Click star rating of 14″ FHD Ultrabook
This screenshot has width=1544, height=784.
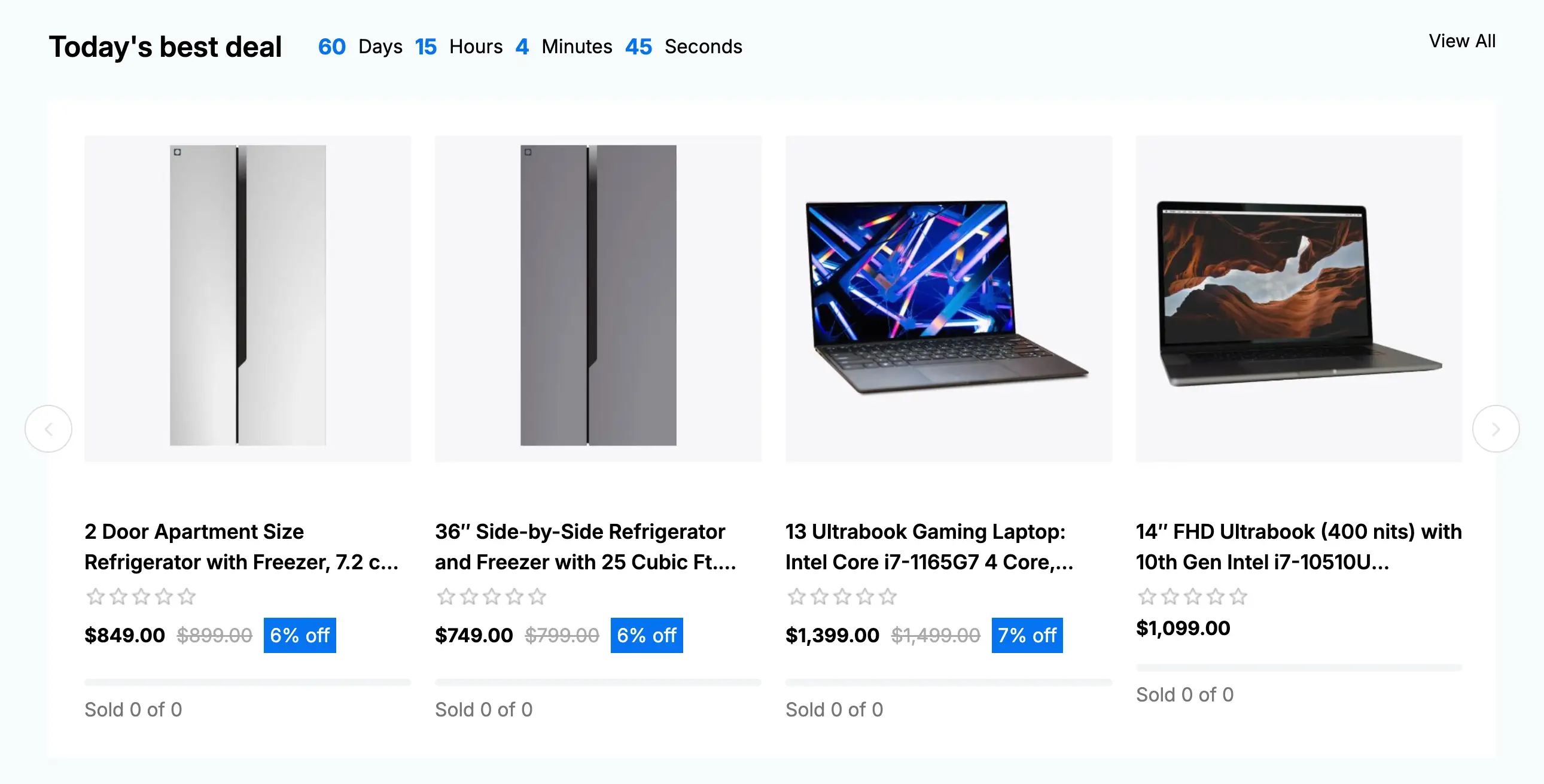coord(1193,596)
